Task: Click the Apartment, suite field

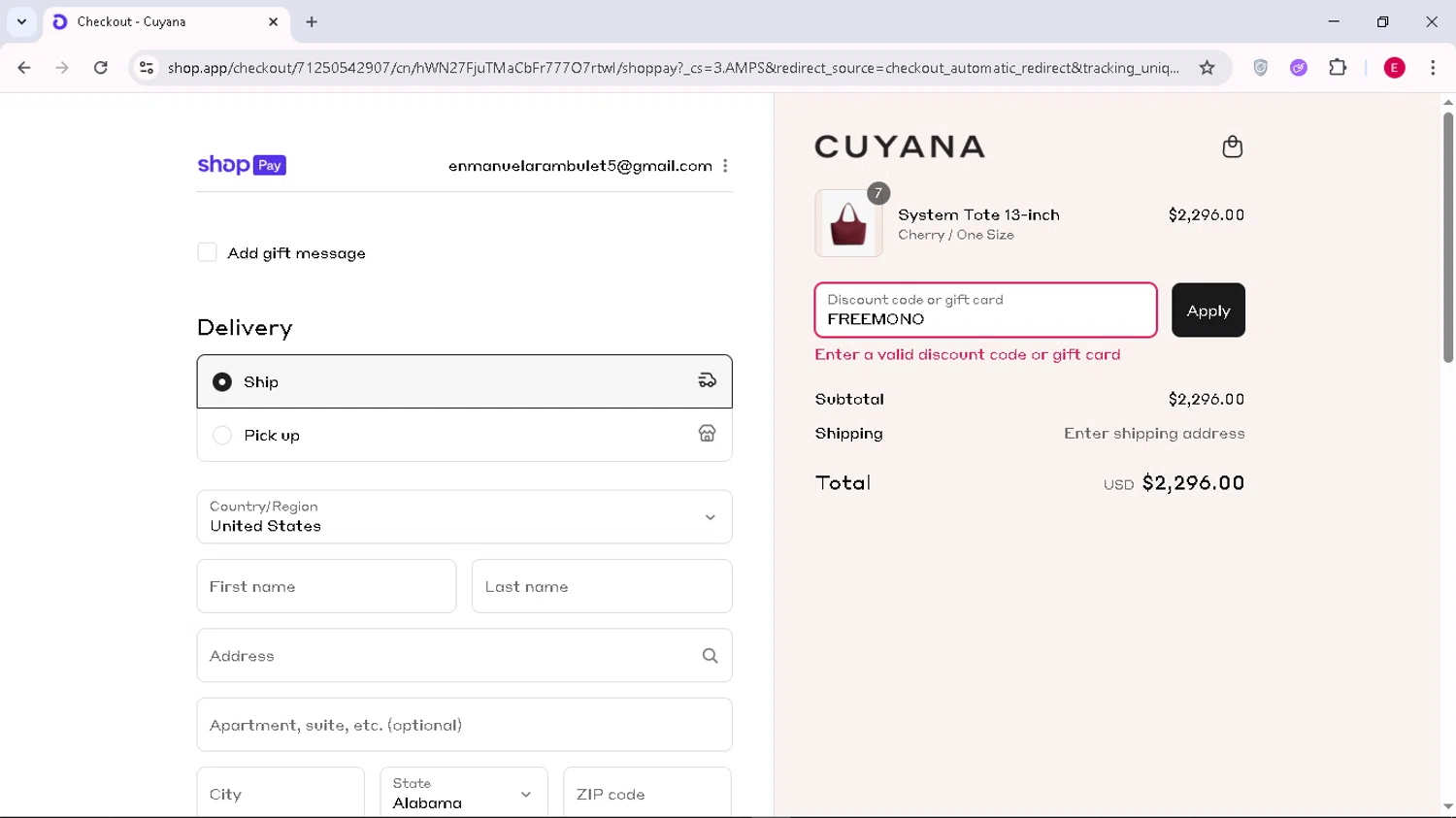Action: pos(464,725)
